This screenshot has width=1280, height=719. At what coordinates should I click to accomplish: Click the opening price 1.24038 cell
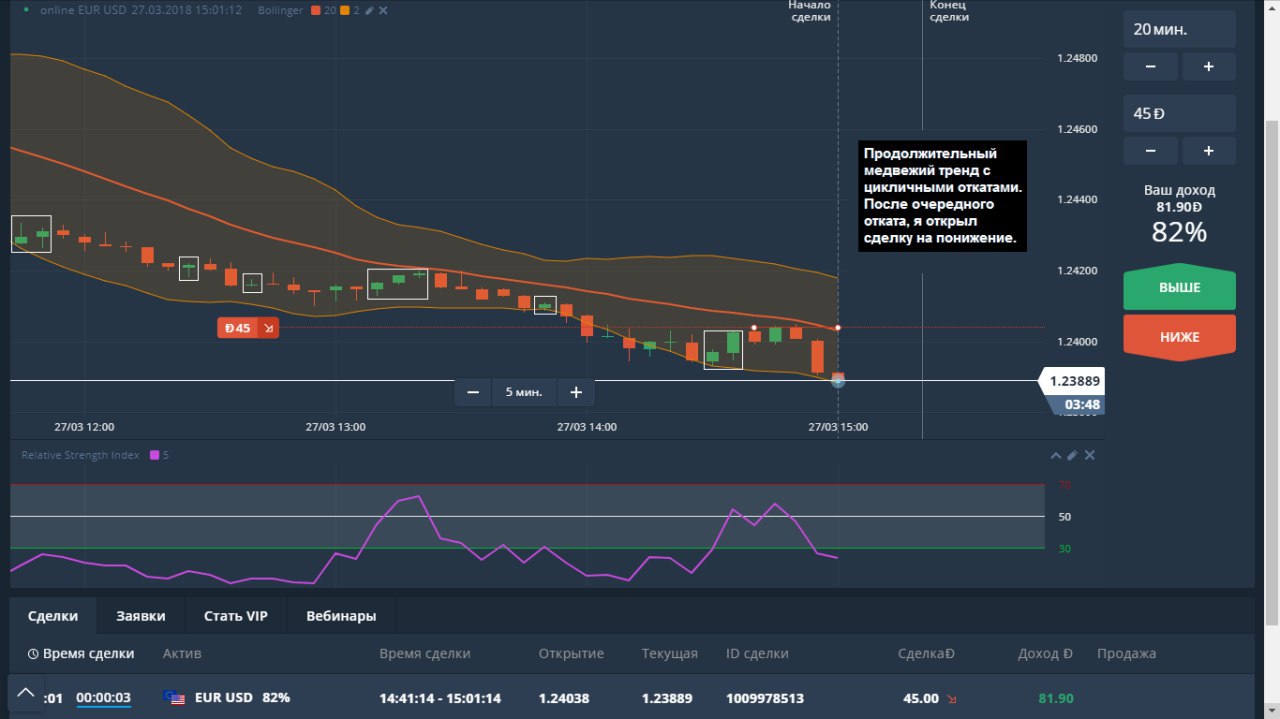coord(563,698)
